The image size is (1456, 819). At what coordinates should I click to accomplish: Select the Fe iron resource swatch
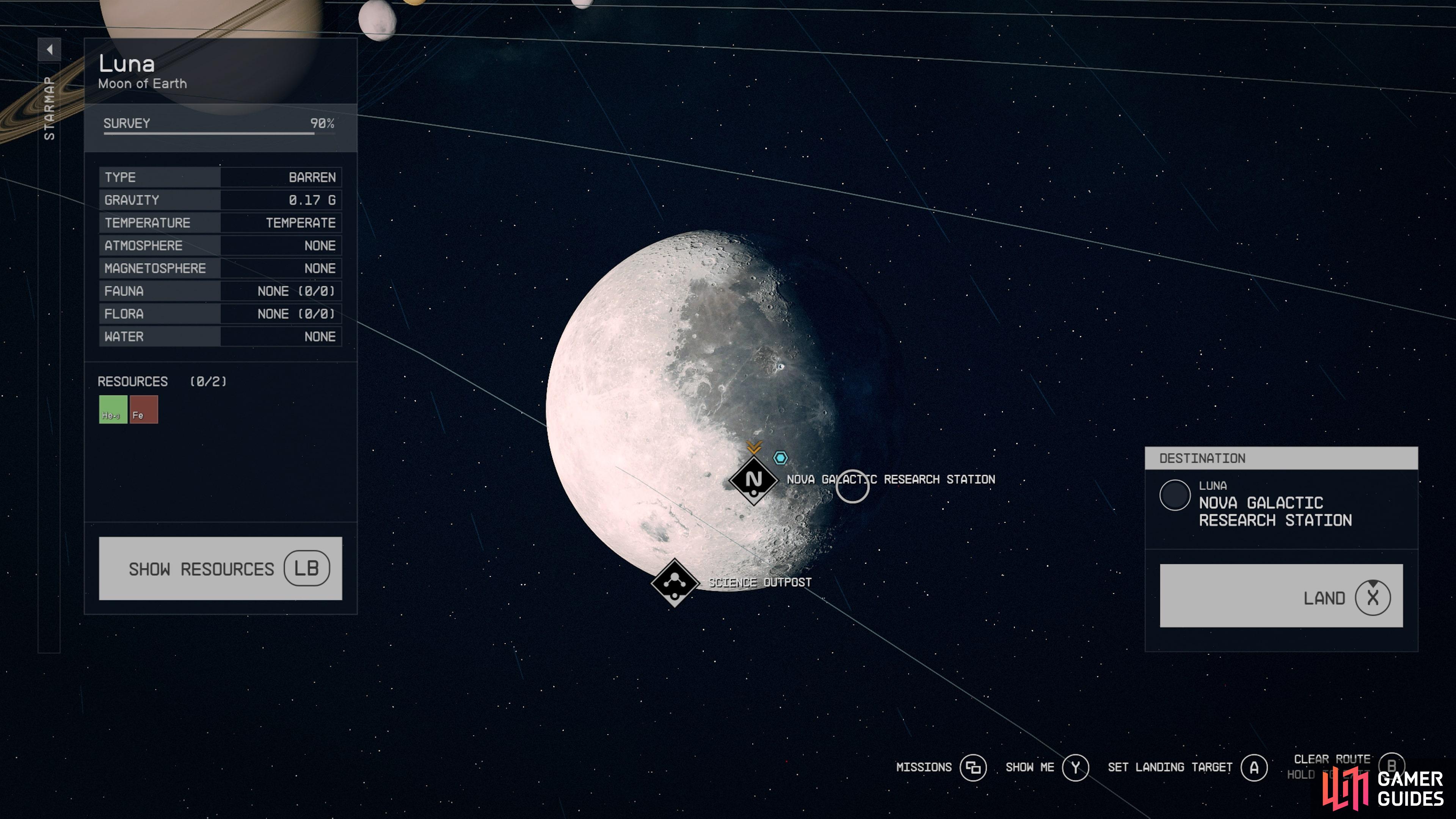144,409
